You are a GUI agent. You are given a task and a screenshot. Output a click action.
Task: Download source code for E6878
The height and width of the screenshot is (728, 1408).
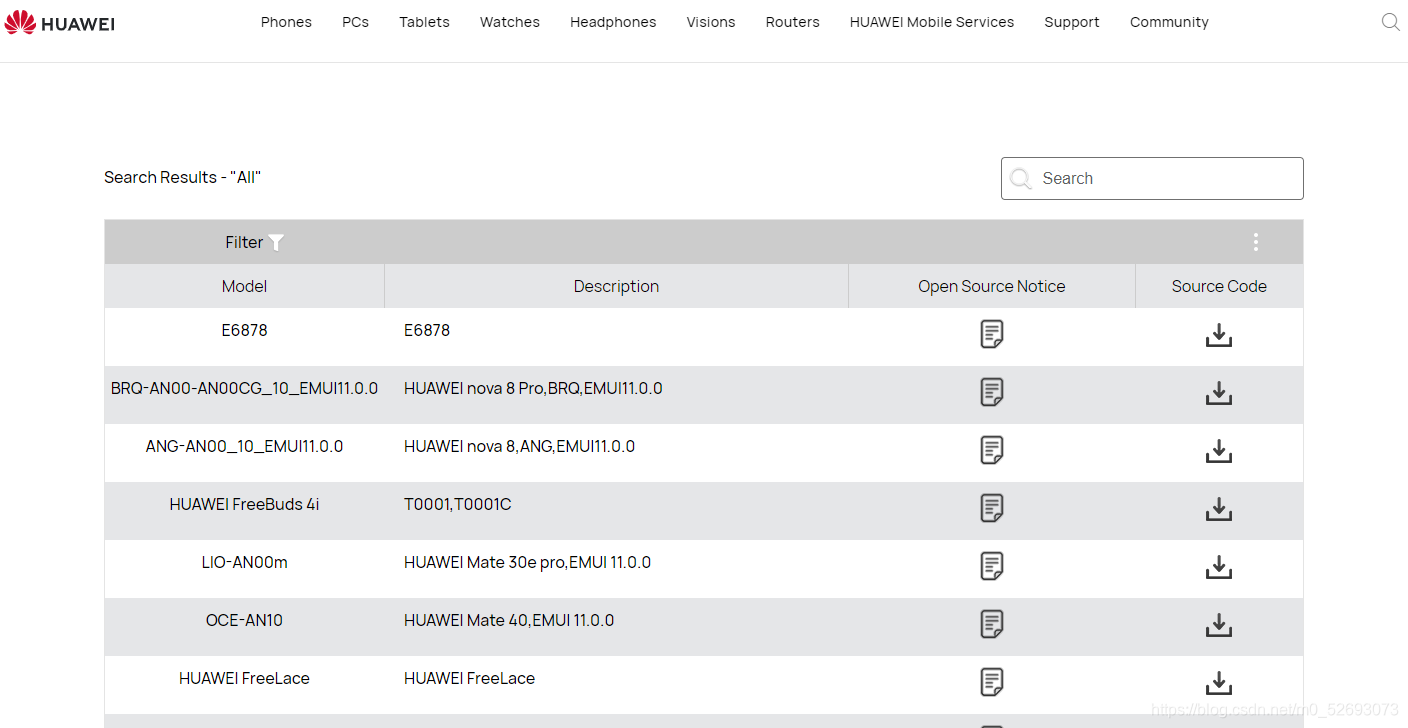point(1218,335)
